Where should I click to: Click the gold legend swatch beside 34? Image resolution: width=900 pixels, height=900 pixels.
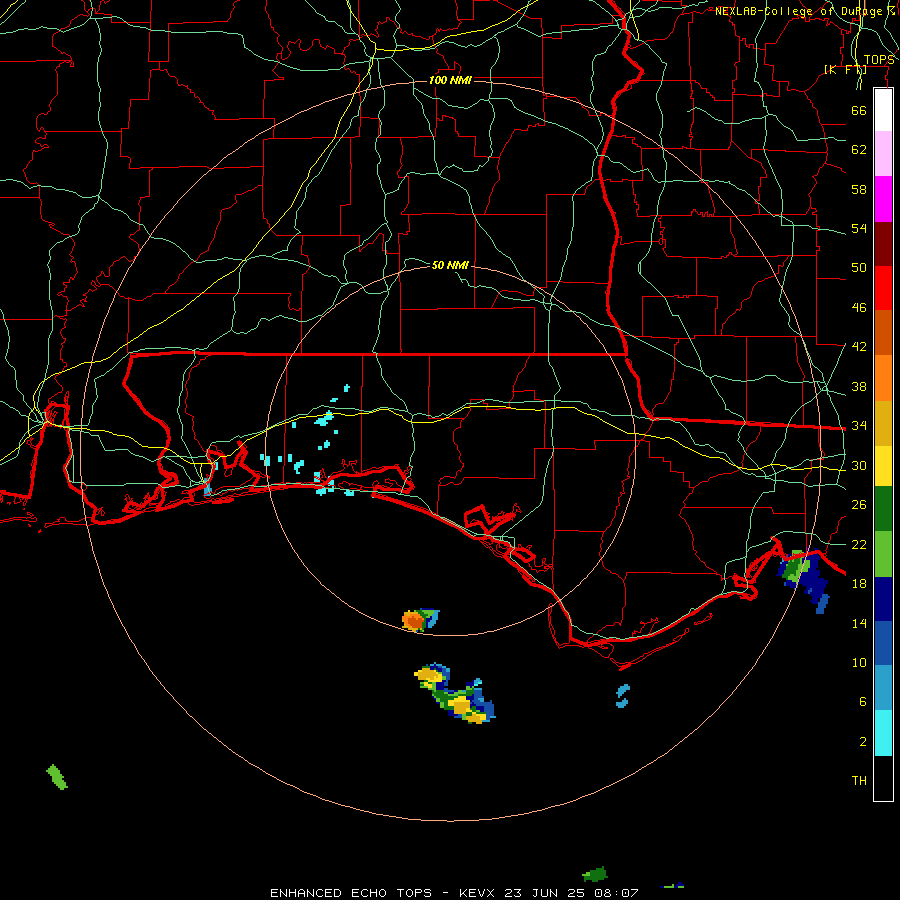[x=883, y=423]
